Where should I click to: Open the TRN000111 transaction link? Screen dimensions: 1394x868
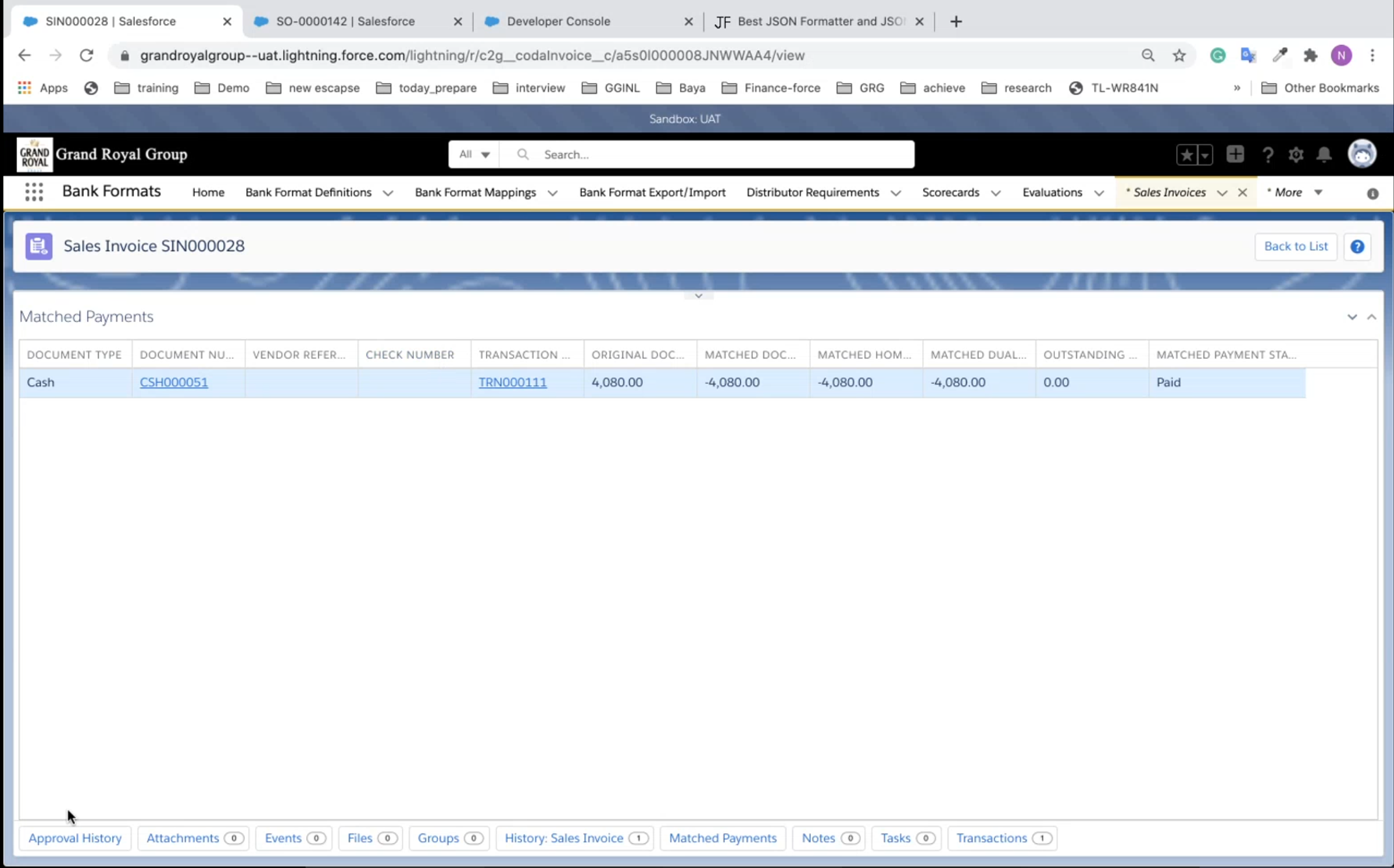coord(512,383)
